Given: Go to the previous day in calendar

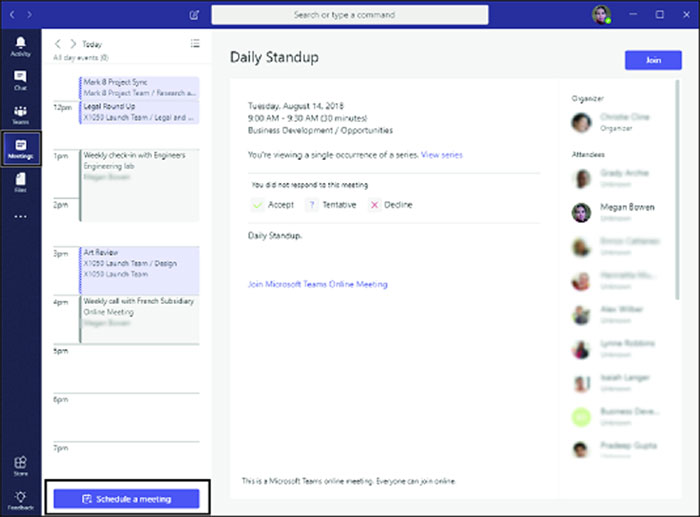Looking at the screenshot, I should pos(58,44).
